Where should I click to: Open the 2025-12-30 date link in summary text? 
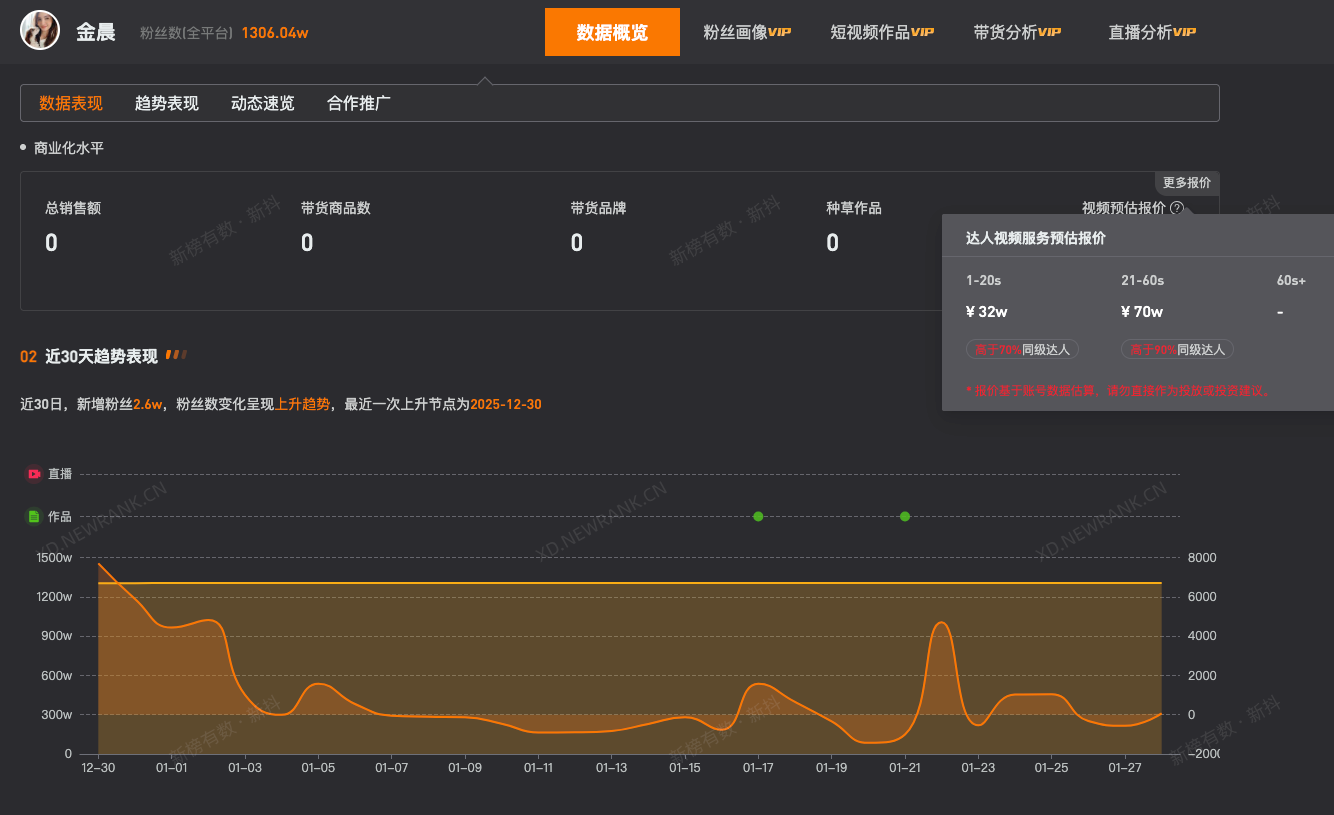tap(506, 404)
